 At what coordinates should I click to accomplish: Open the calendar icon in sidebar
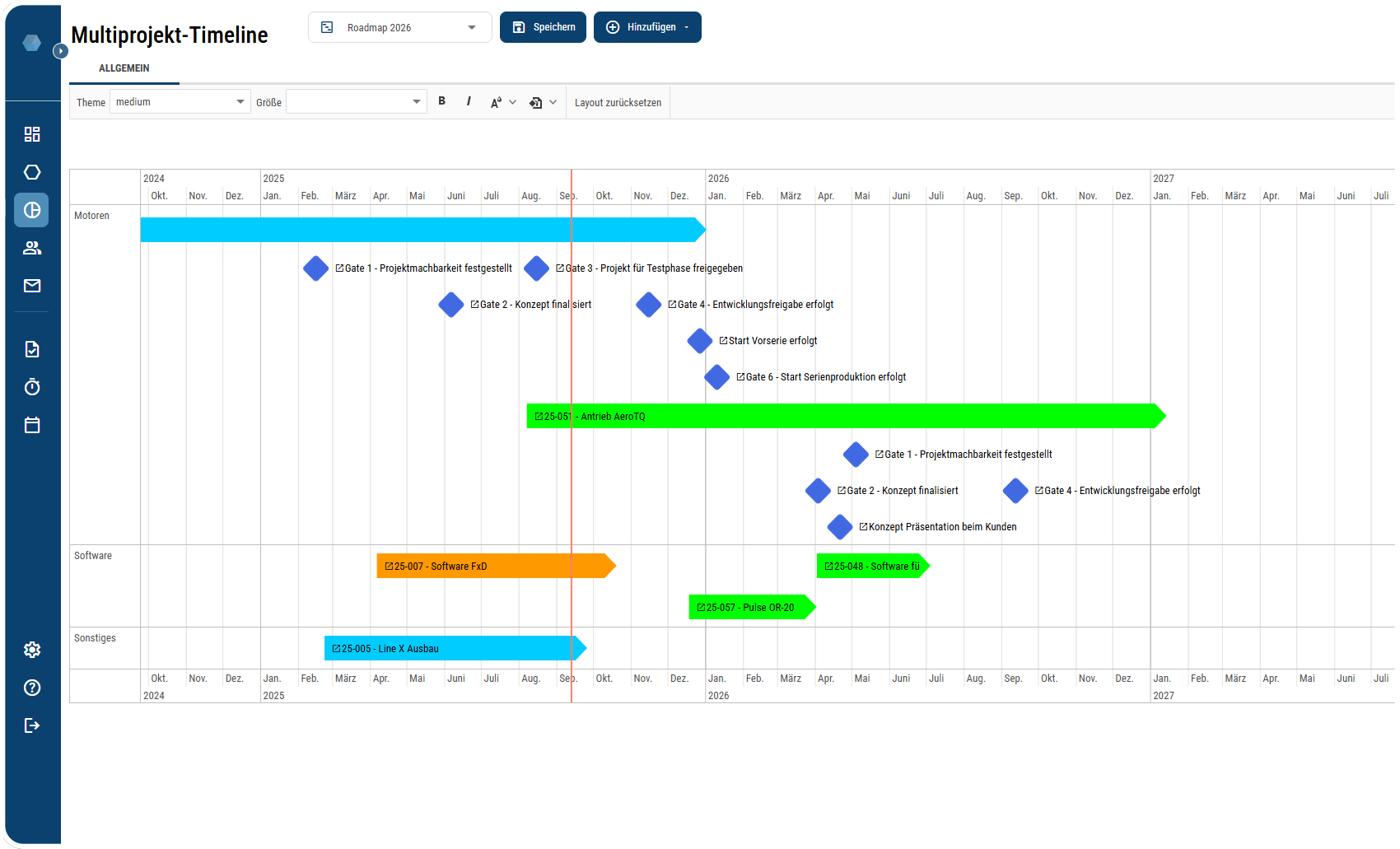(32, 425)
